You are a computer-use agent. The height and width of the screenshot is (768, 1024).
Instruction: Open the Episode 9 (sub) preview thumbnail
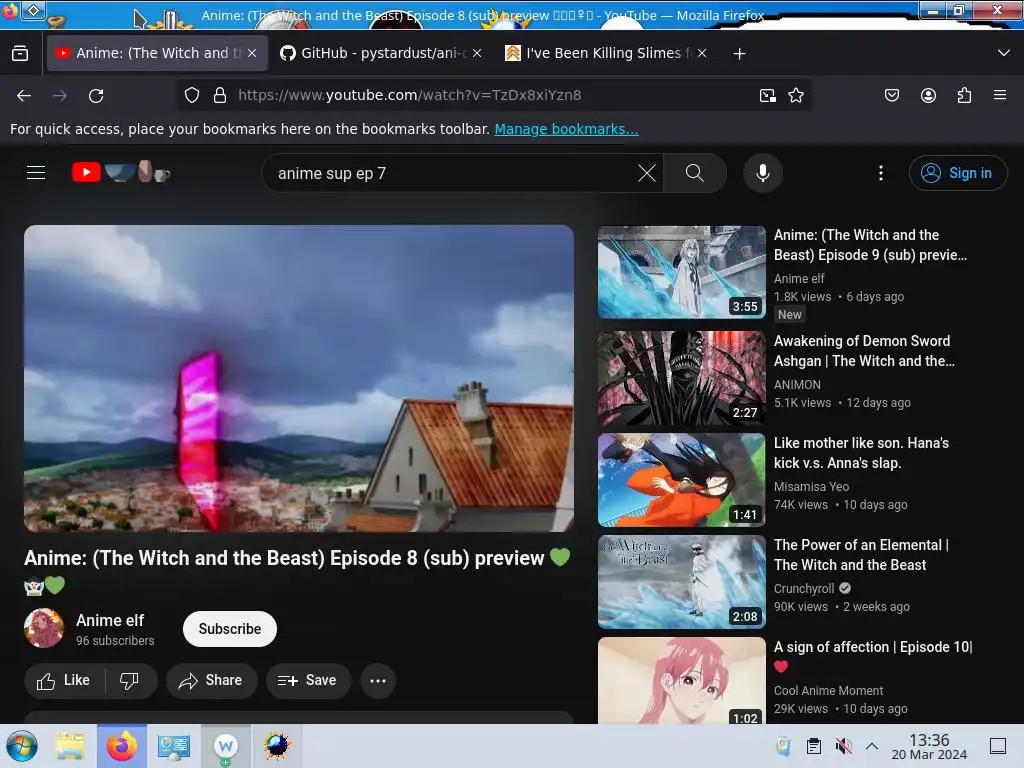(x=681, y=272)
